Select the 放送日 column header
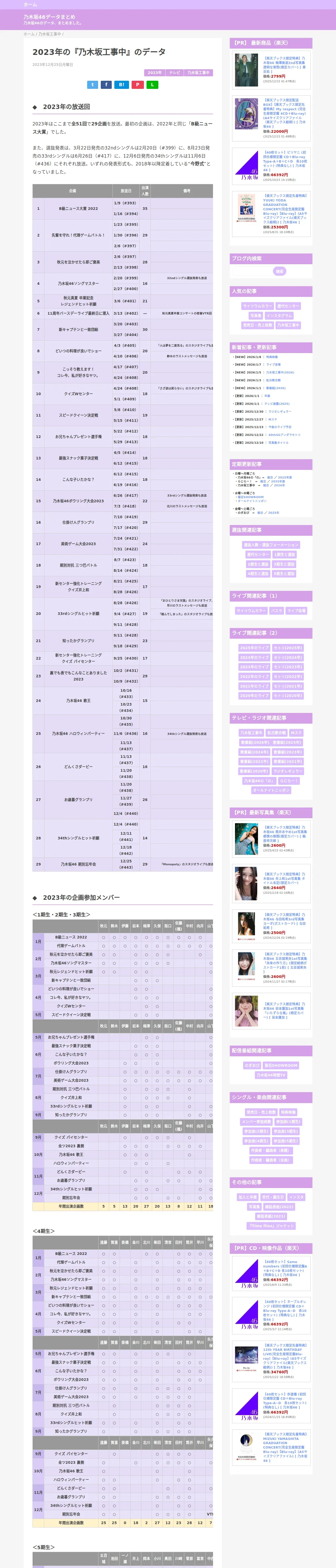Image resolution: width=336 pixels, height=1568 pixels. pos(126,191)
